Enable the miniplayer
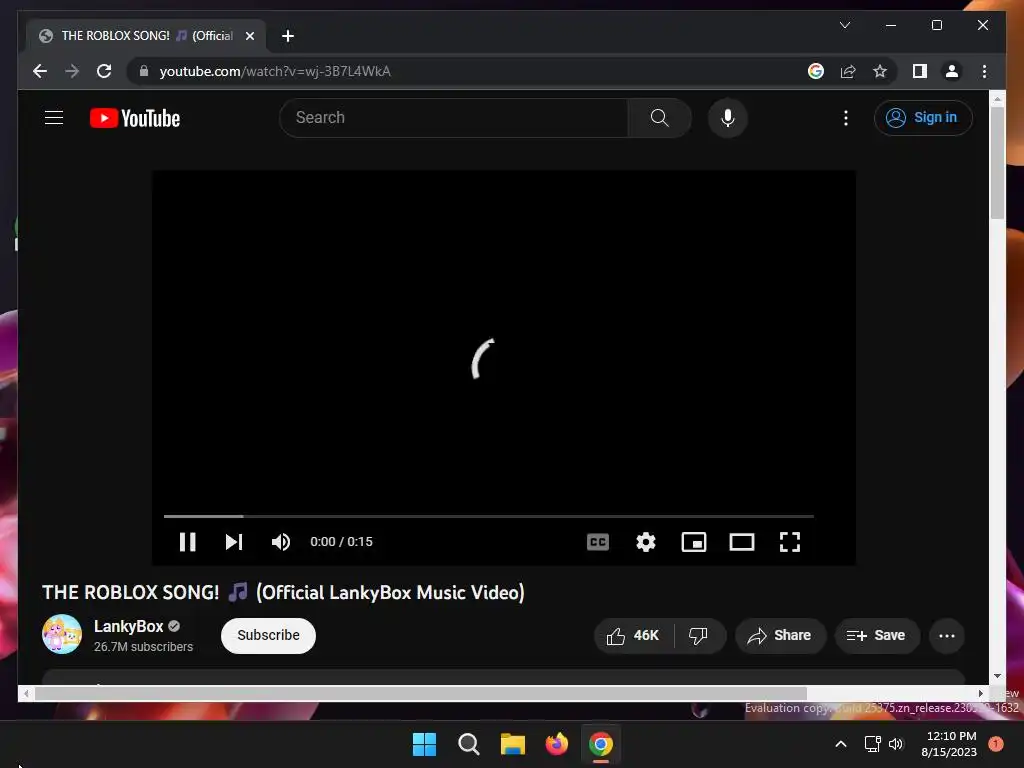The width and height of the screenshot is (1024, 768). 694,541
